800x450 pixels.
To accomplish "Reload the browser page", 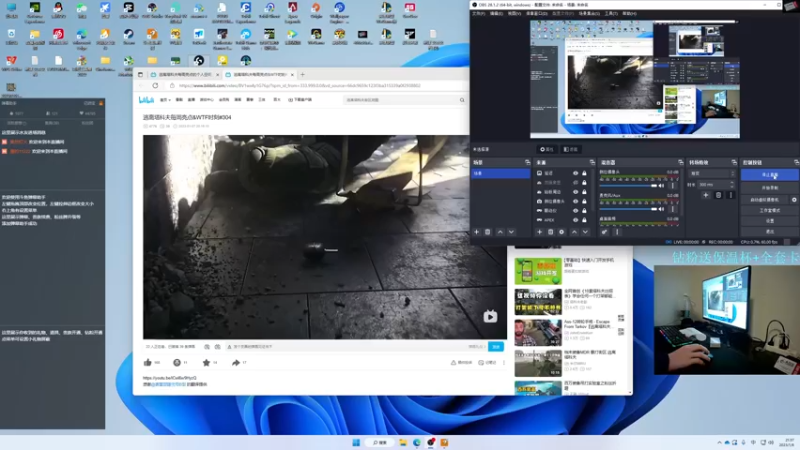I will coord(155,86).
